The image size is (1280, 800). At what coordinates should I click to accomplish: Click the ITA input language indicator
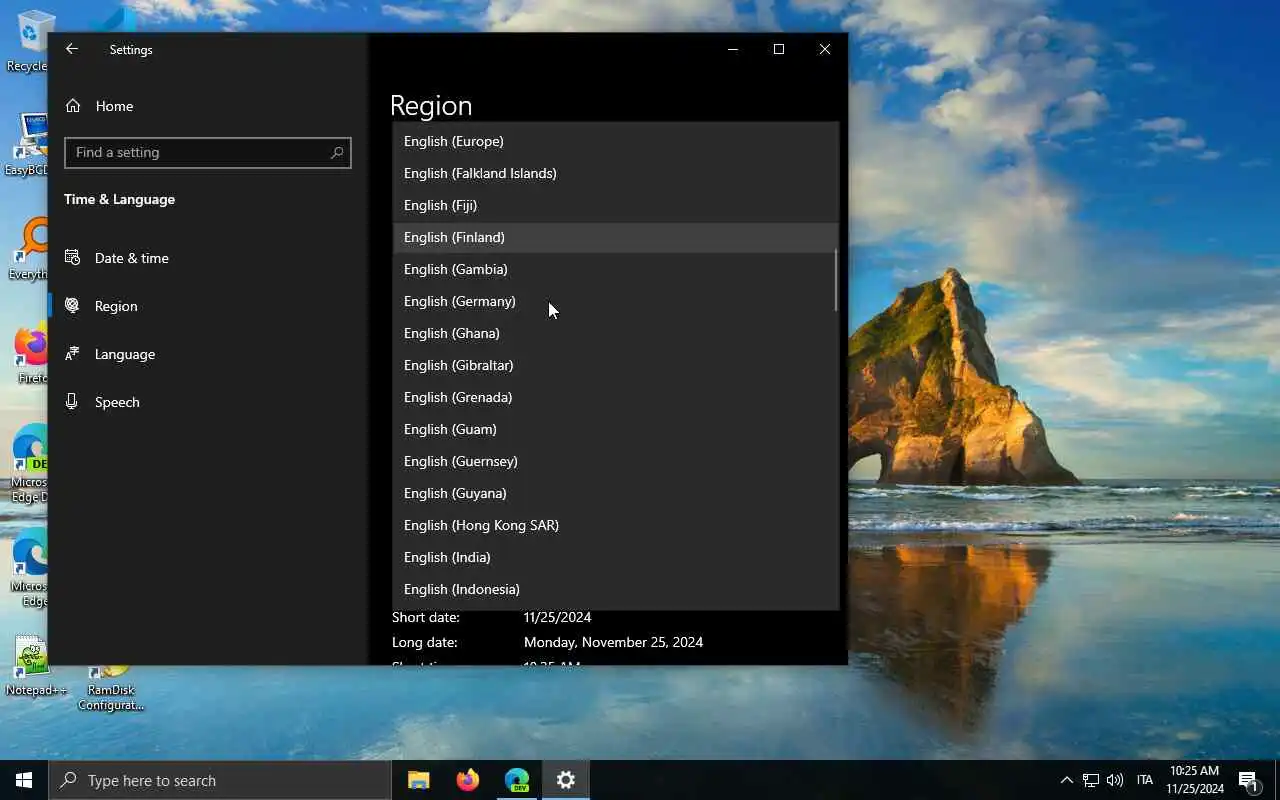pyautogui.click(x=1145, y=780)
